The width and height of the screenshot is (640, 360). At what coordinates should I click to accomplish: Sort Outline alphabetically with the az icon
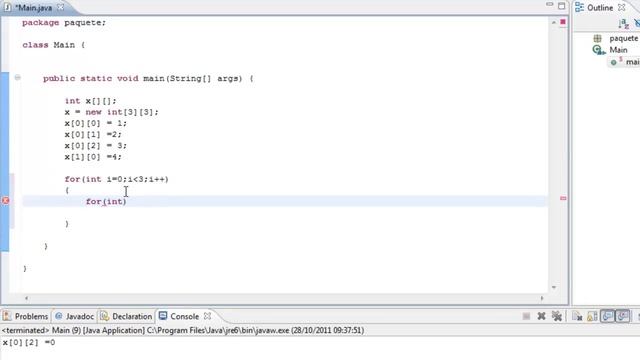[623, 24]
